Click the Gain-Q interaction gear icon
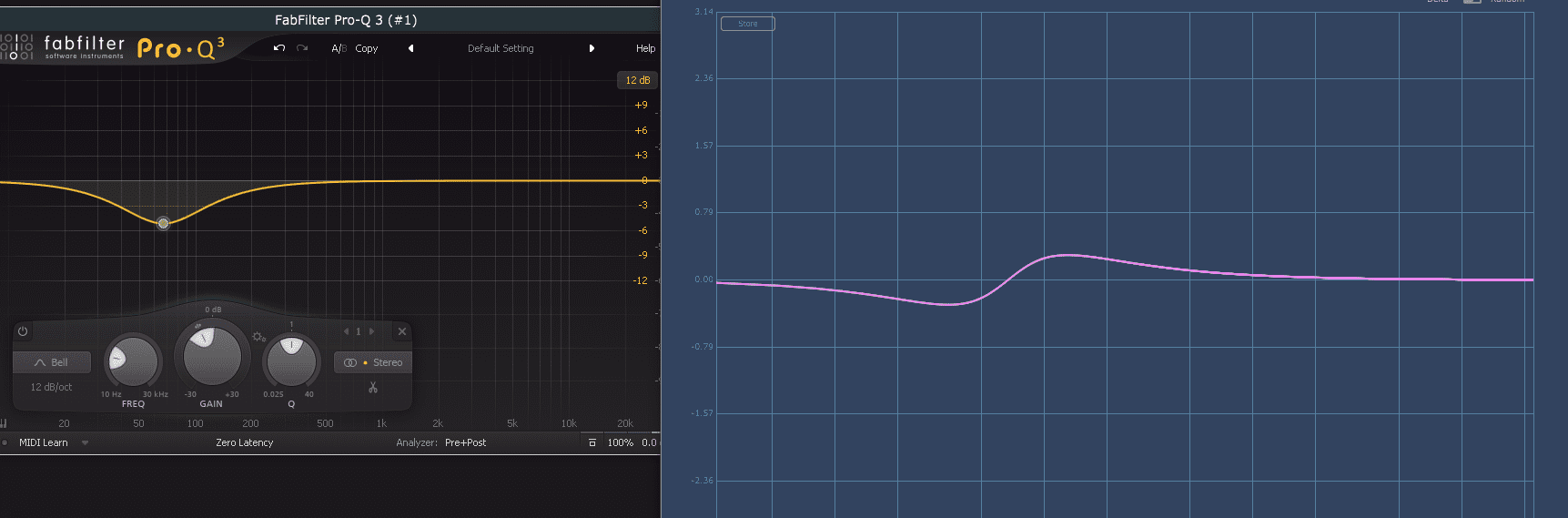Viewport: 1568px width, 518px height. click(x=258, y=337)
